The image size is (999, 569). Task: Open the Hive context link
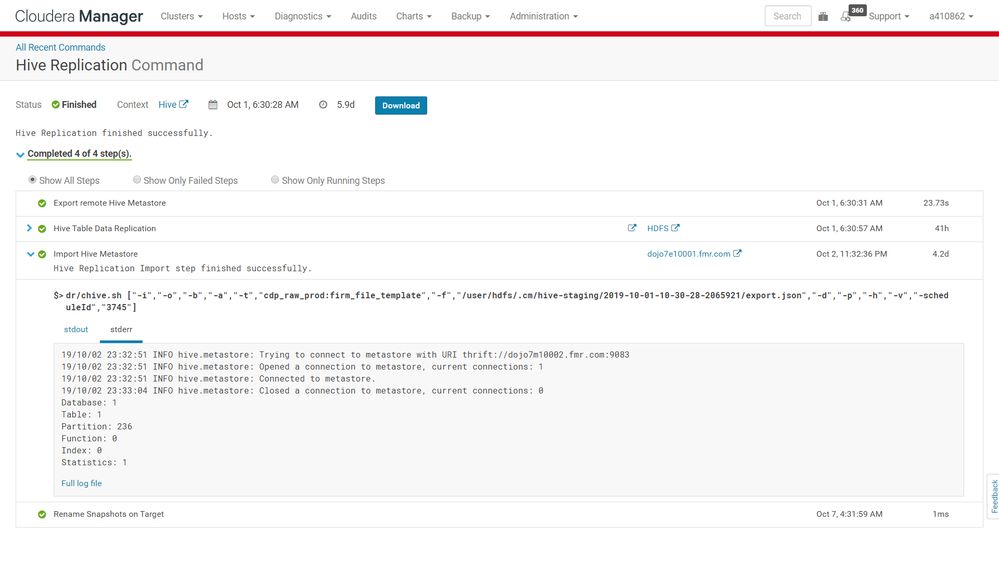[167, 104]
